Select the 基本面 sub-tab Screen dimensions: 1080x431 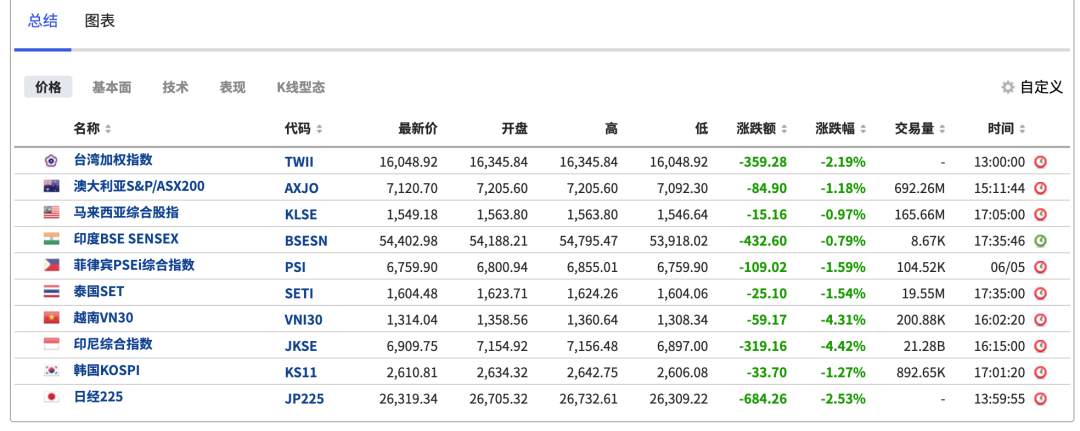point(112,87)
